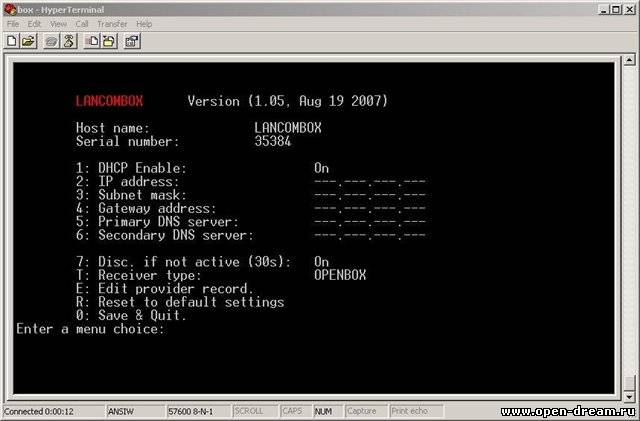Click the host name value LANCOMBOX
This screenshot has height=421, width=640.
(288, 128)
